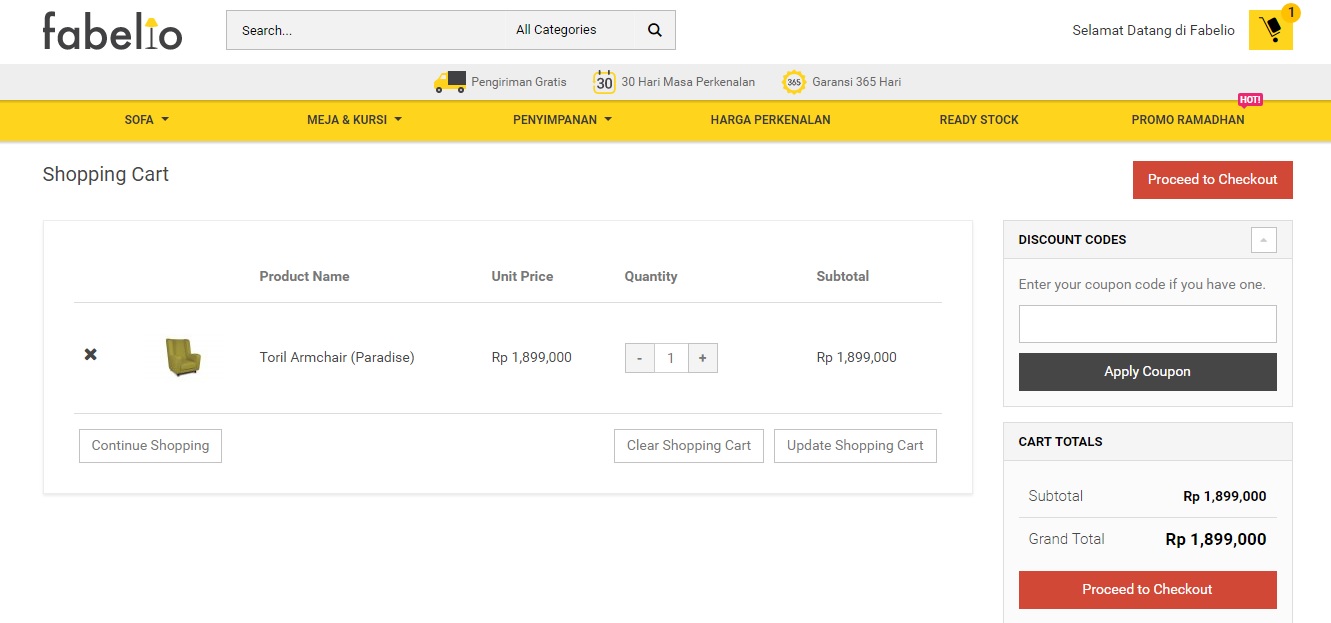Click the CART TOTALS heading
The height and width of the screenshot is (623, 1331).
(x=1060, y=442)
